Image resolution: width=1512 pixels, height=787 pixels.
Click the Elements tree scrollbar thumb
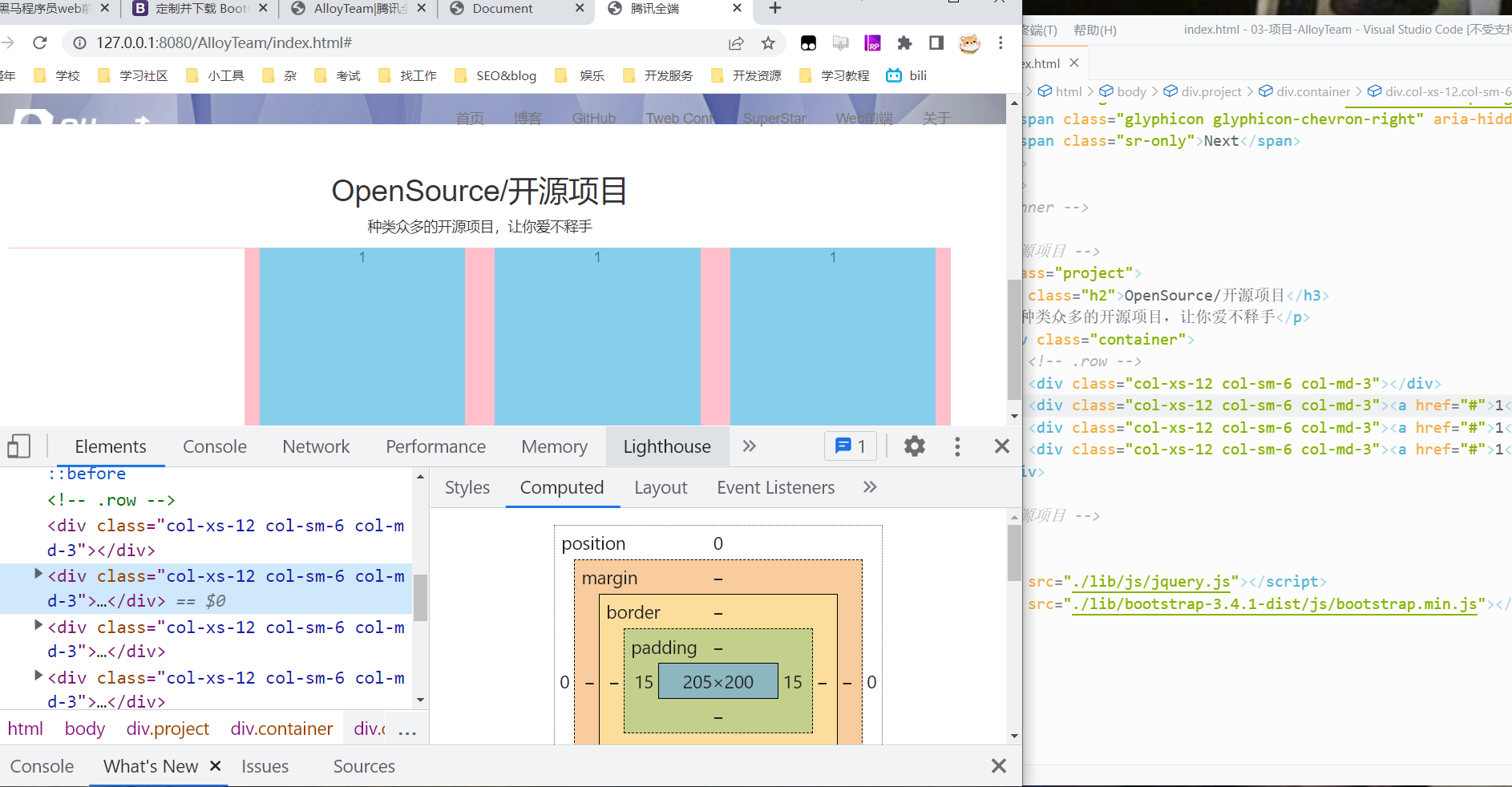coord(420,598)
